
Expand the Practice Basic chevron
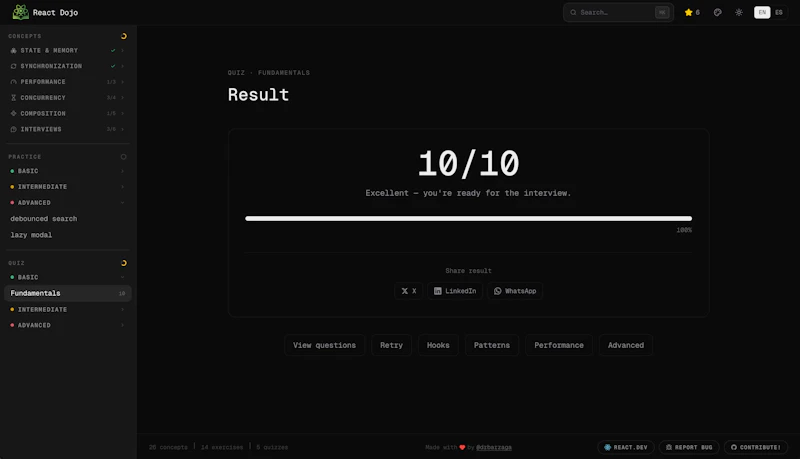point(122,171)
